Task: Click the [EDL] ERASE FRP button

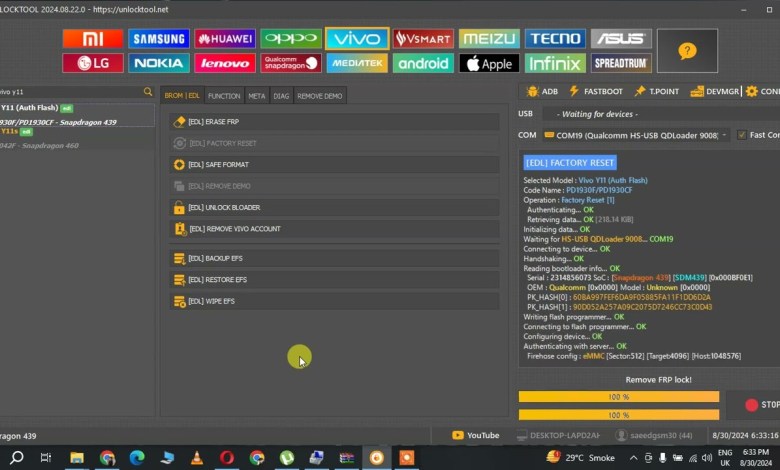Action: click(x=334, y=121)
